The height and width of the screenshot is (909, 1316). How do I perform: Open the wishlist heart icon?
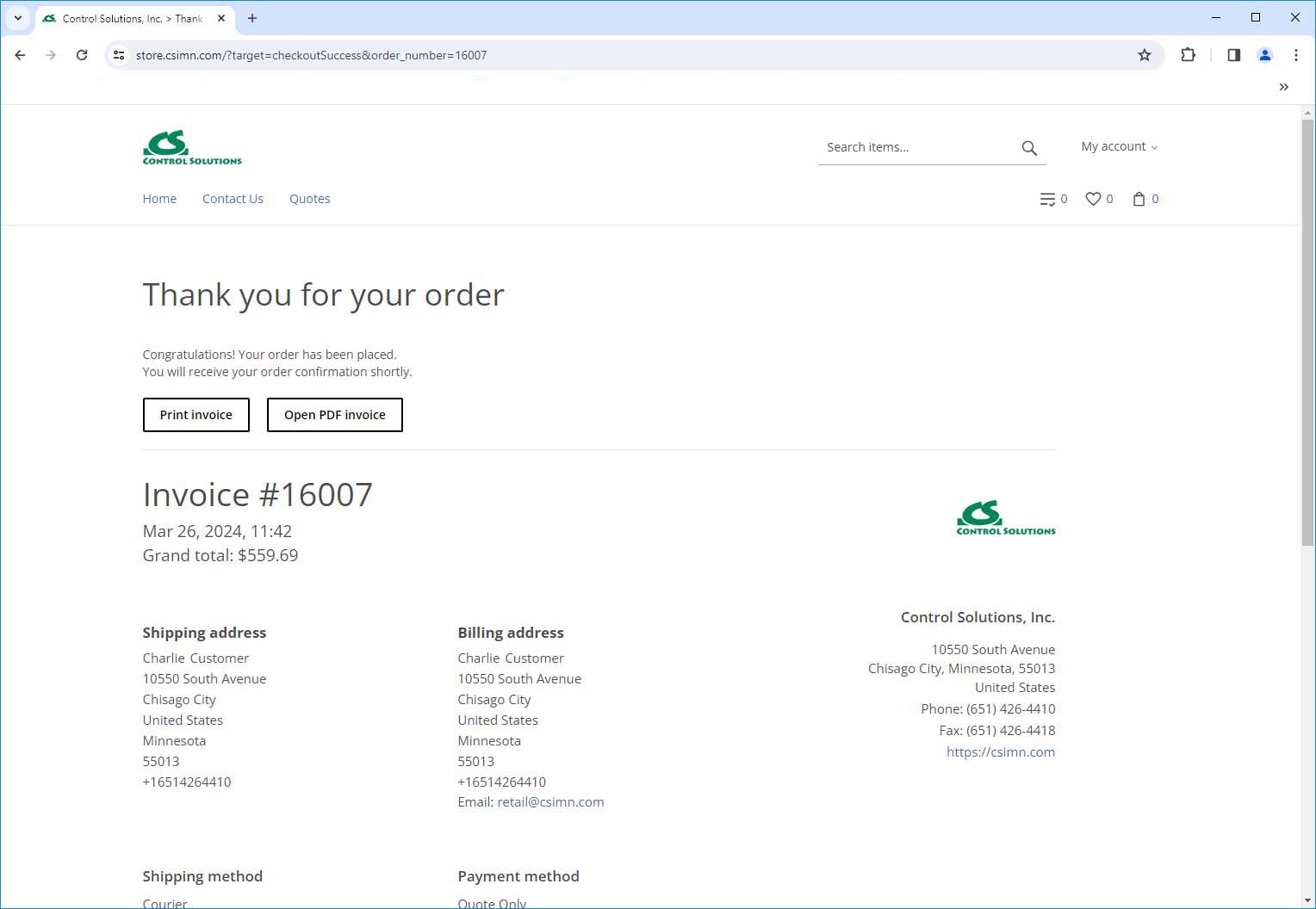(1093, 199)
